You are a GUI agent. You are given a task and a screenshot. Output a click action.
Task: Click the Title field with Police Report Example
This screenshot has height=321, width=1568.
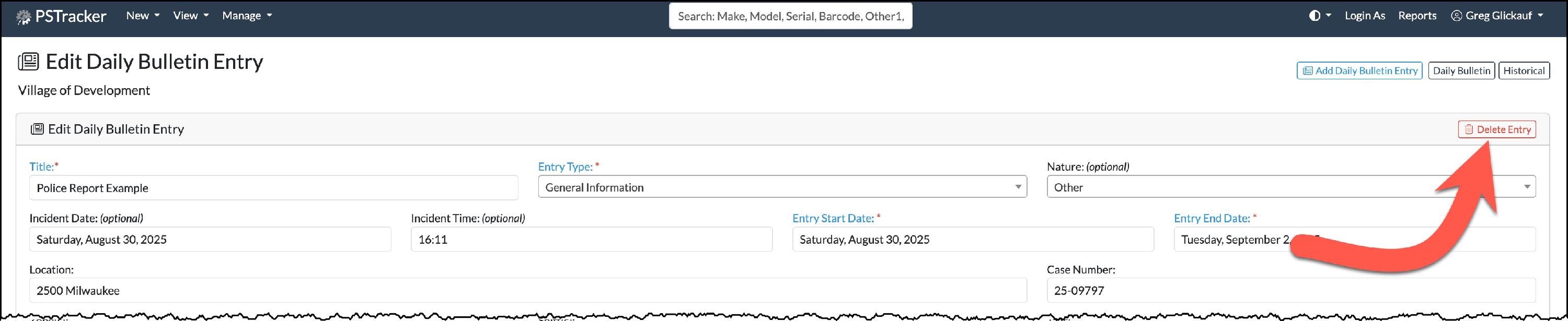(274, 188)
